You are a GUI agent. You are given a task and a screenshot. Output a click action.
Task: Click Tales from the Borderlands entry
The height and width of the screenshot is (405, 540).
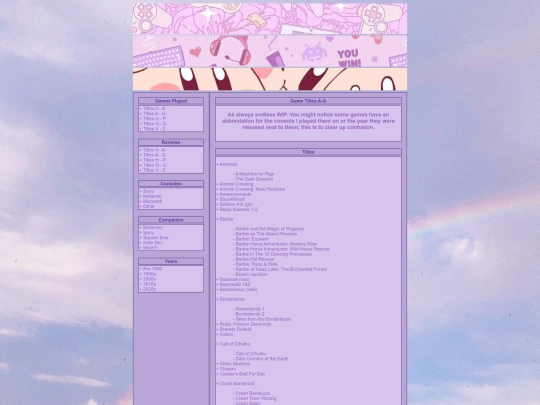click(x=263, y=319)
